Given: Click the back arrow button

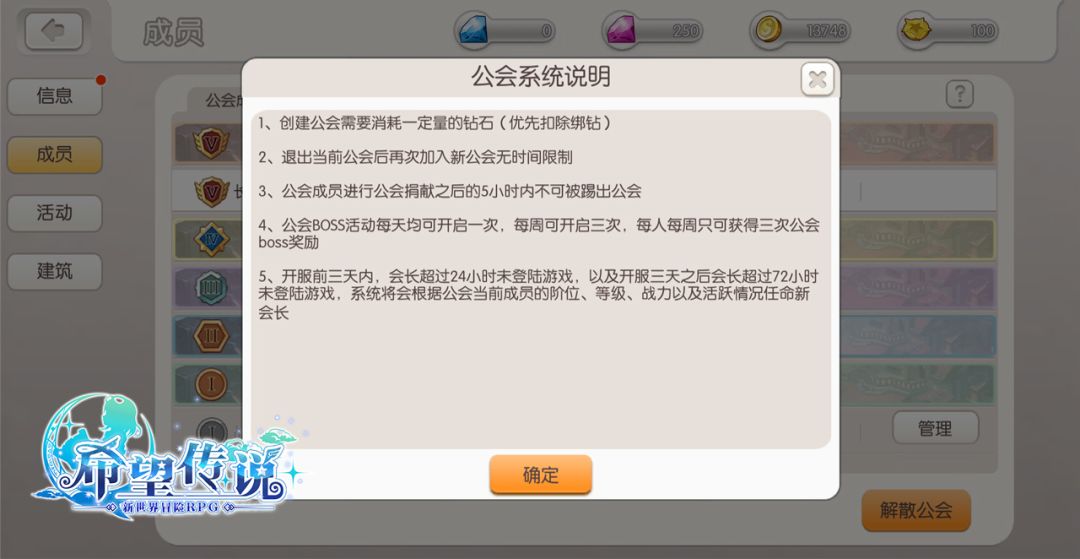Looking at the screenshot, I should tap(54, 30).
